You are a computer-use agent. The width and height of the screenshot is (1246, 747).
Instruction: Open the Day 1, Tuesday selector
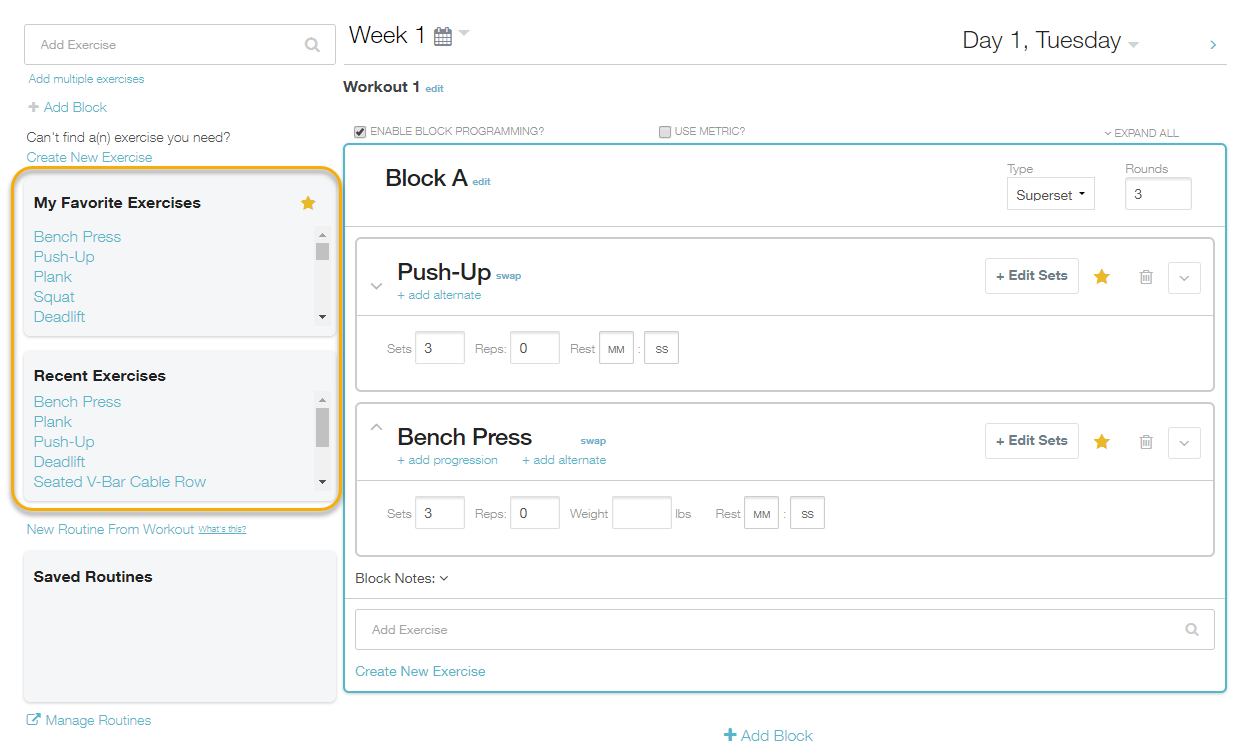click(1050, 41)
